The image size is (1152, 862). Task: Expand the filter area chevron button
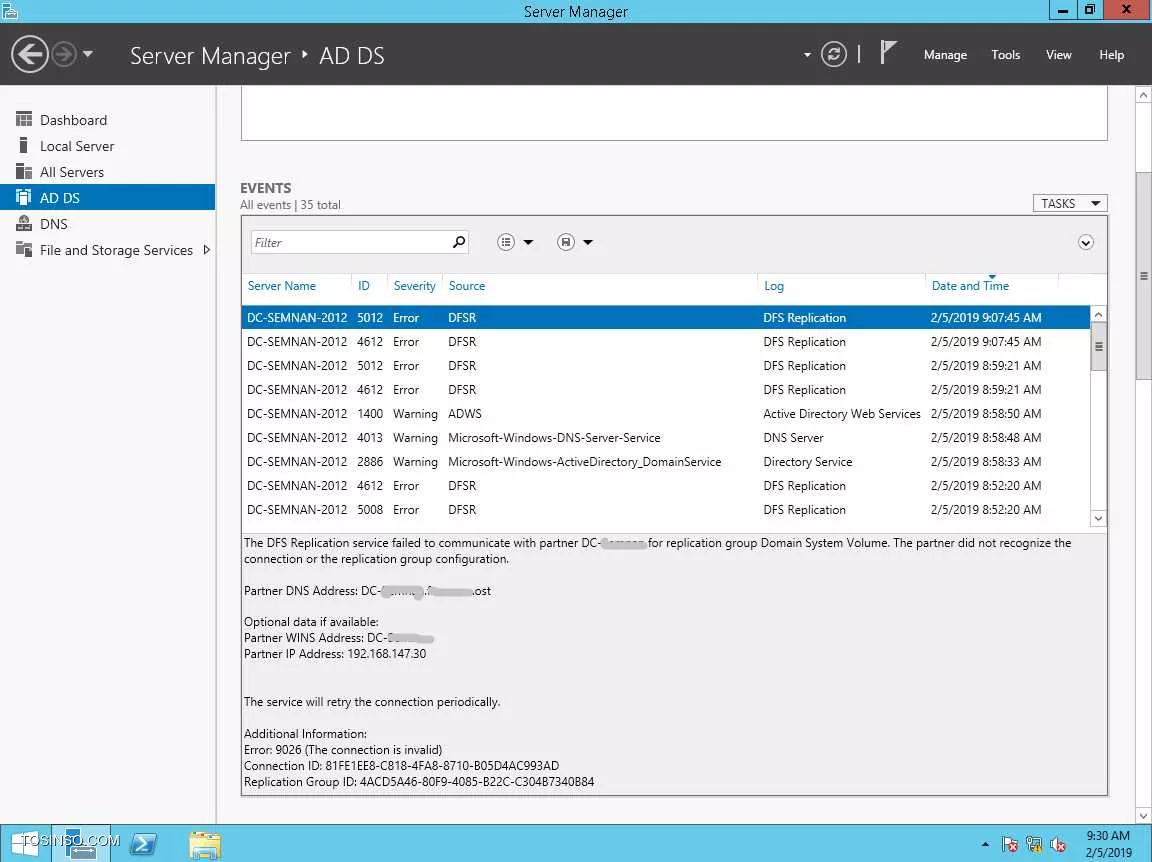[1085, 243]
